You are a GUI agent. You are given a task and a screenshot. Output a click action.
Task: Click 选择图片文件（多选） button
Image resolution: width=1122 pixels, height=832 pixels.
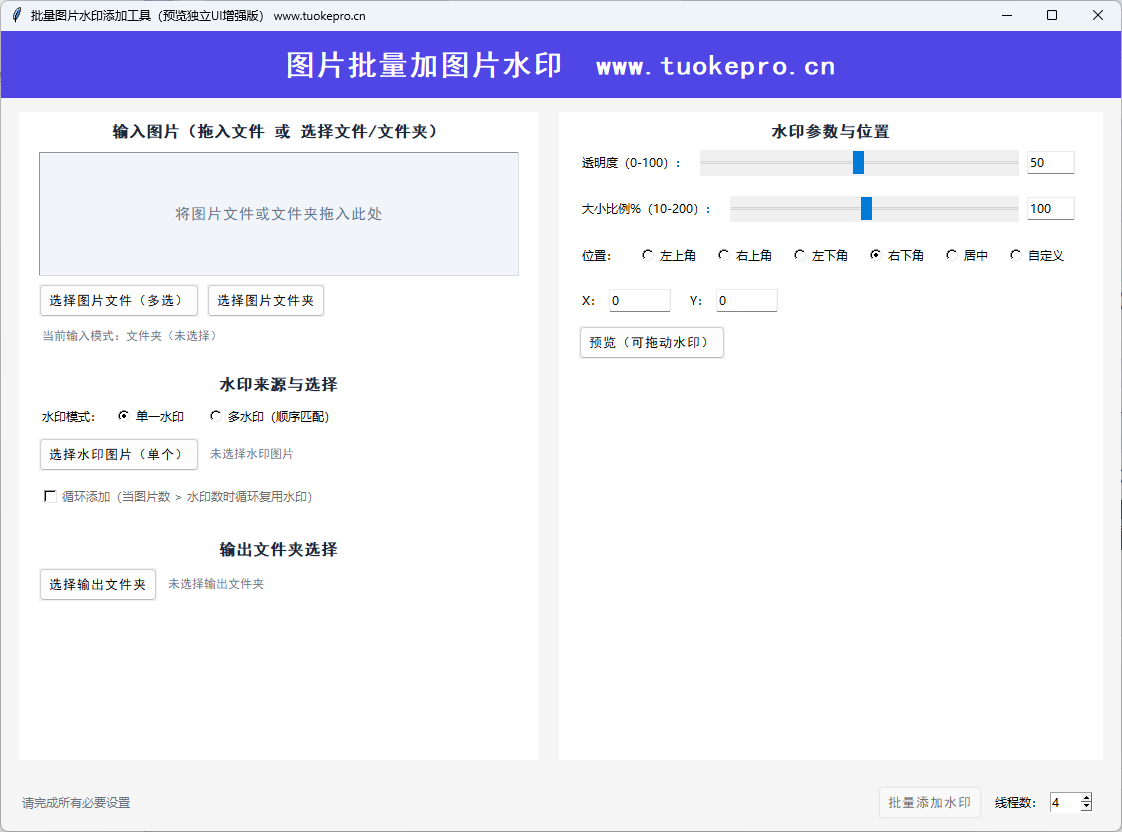point(118,300)
